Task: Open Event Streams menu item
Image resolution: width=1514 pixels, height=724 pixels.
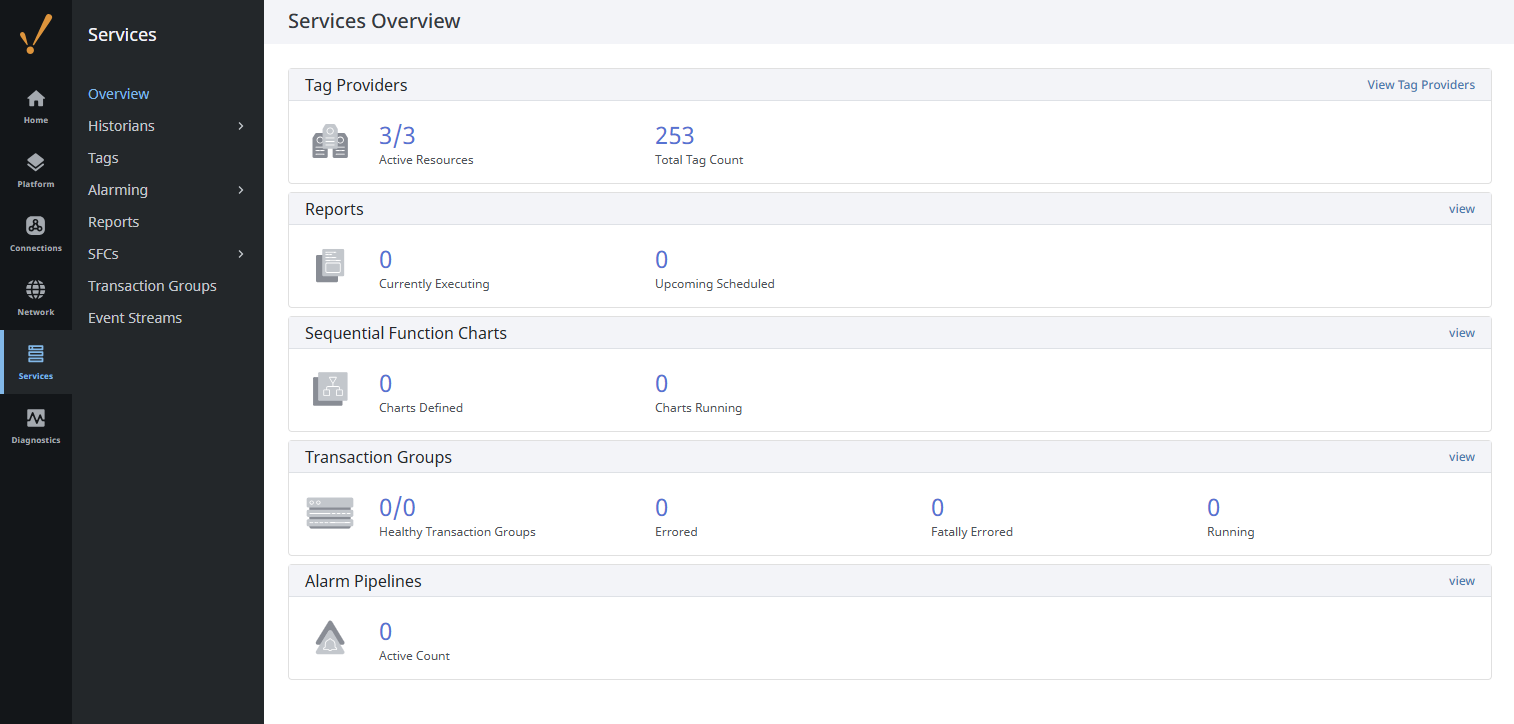Action: point(135,318)
